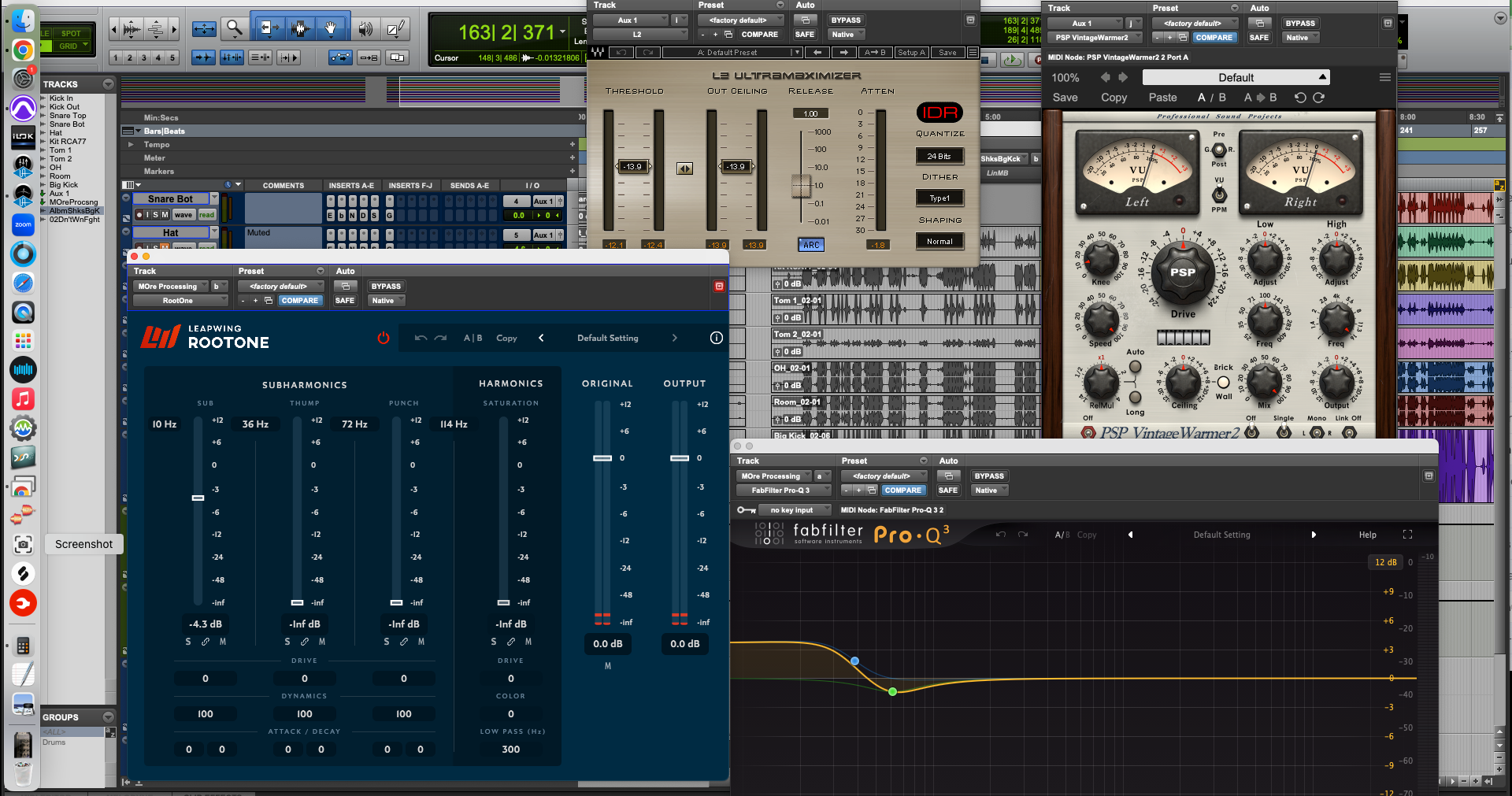
Task: Expand the Tempo ruler triangle
Action: (131, 145)
